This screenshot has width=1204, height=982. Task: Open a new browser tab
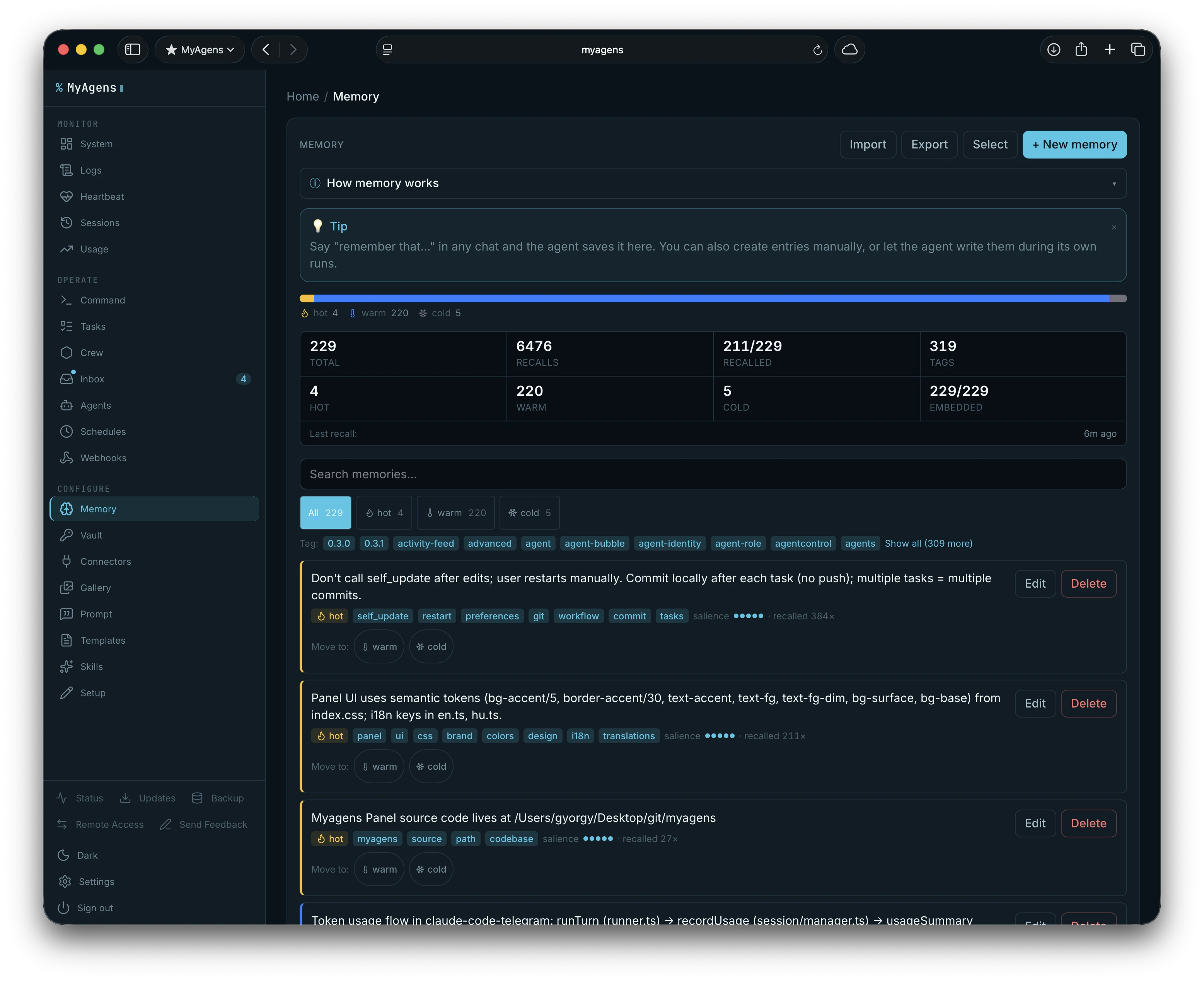[1110, 50]
